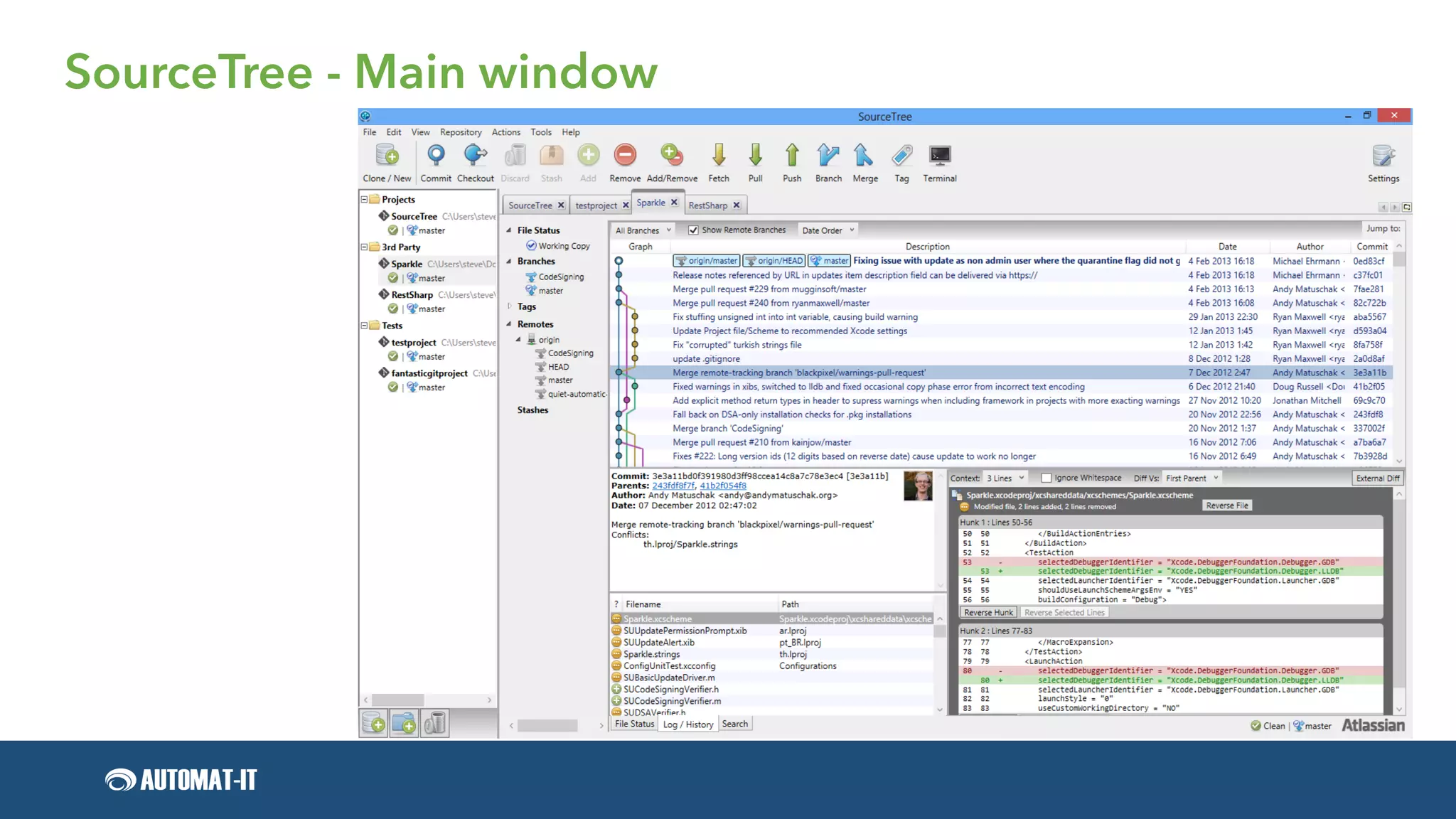Click the add folder icon below the projects list

click(404, 723)
